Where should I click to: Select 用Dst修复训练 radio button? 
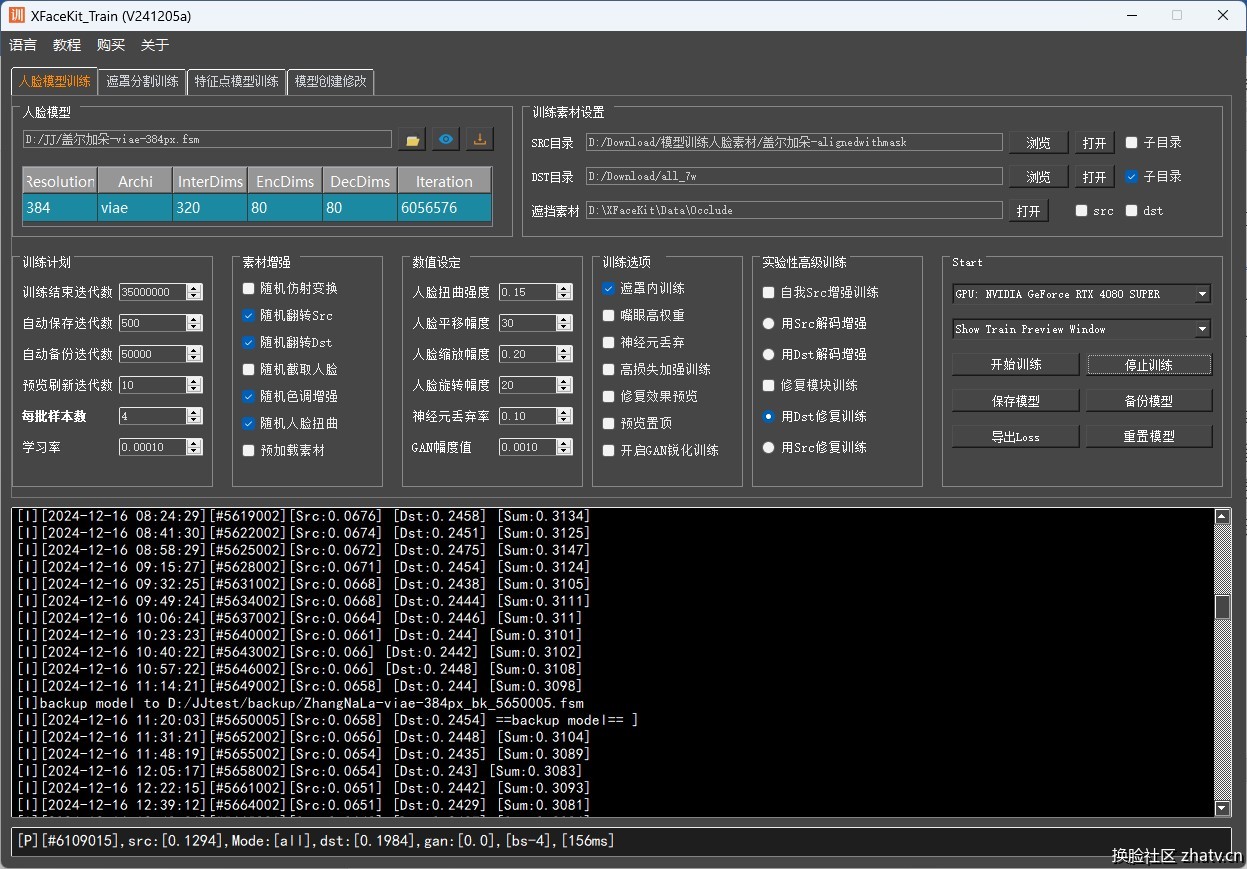768,416
